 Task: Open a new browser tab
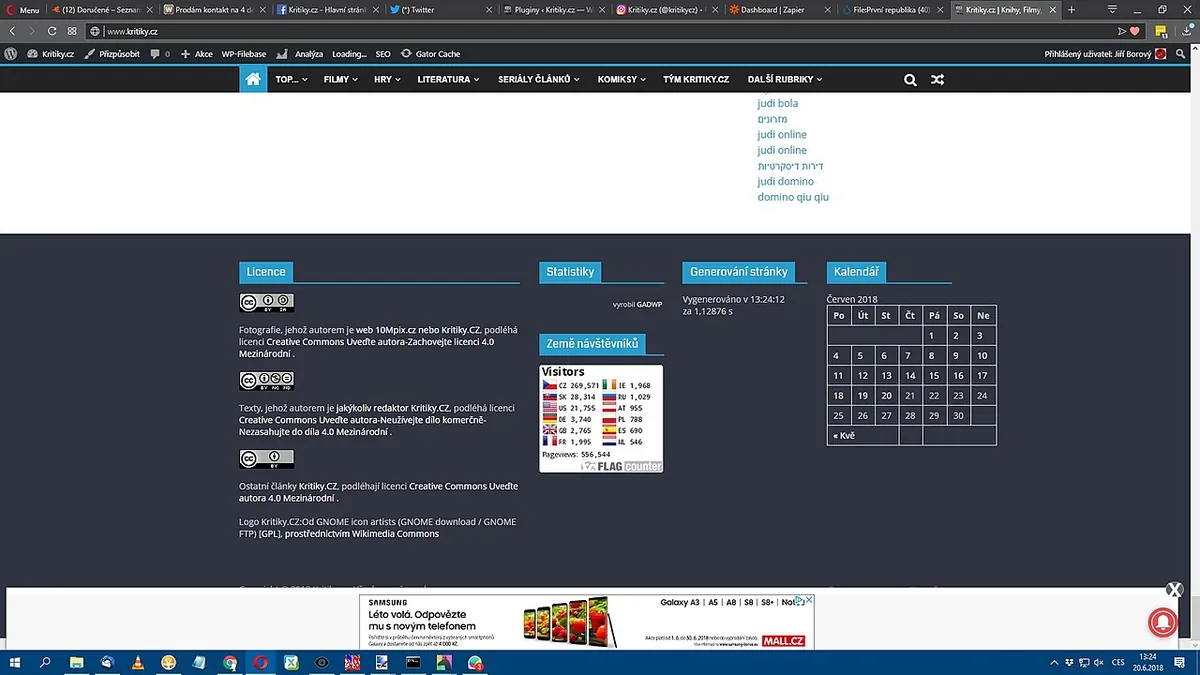pos(1072,10)
